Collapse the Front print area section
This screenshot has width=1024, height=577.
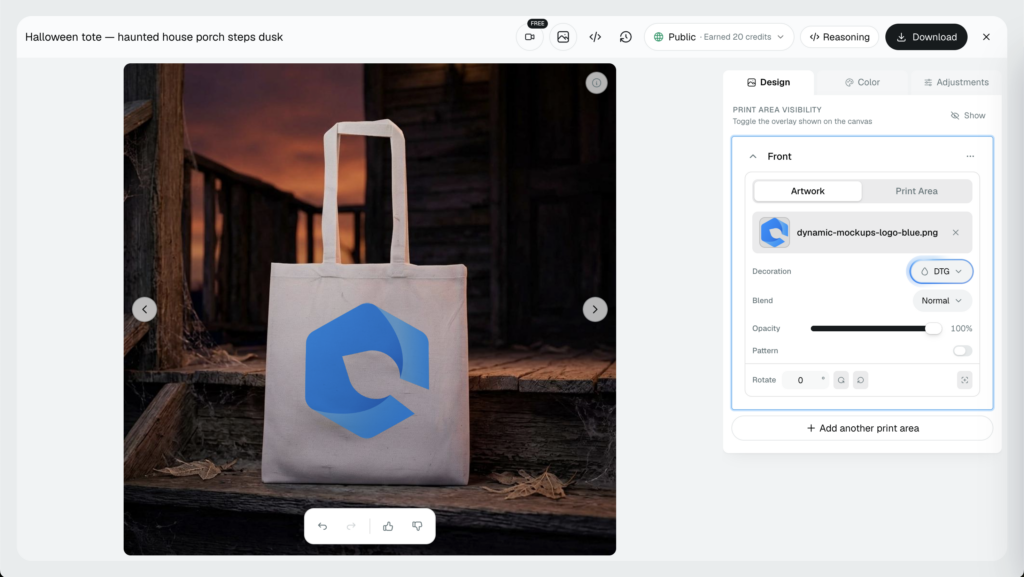point(753,157)
